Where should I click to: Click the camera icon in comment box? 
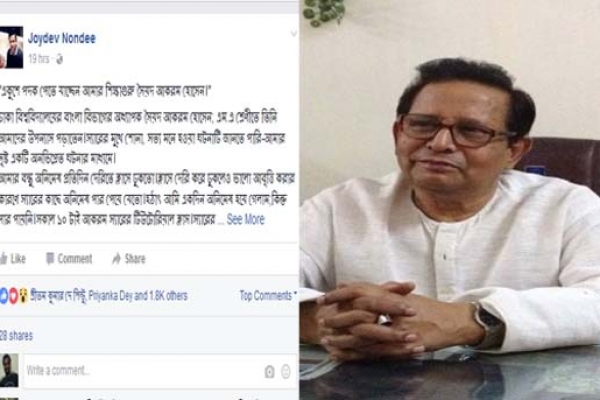(269, 371)
